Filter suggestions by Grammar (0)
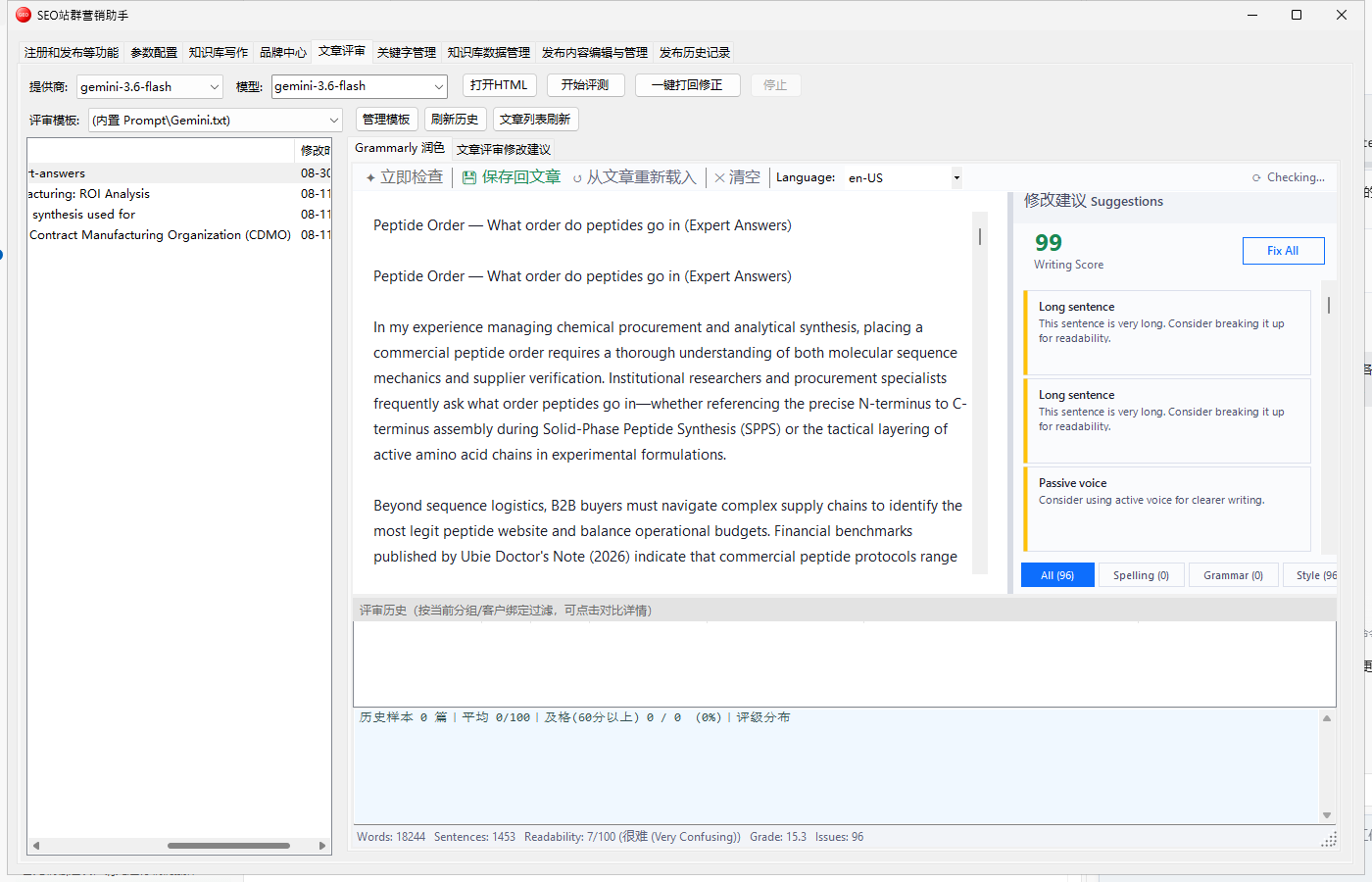 pos(1233,575)
